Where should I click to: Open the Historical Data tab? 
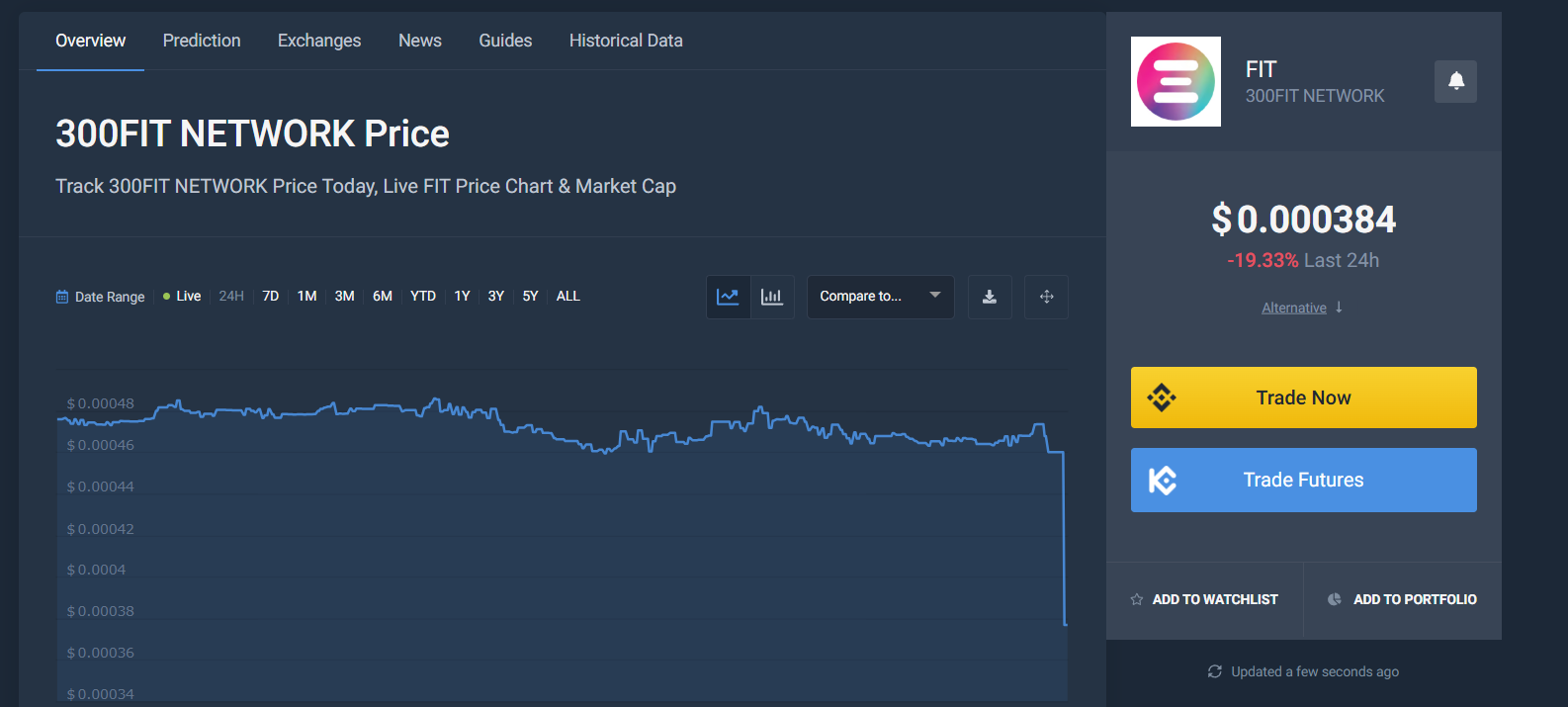click(626, 41)
